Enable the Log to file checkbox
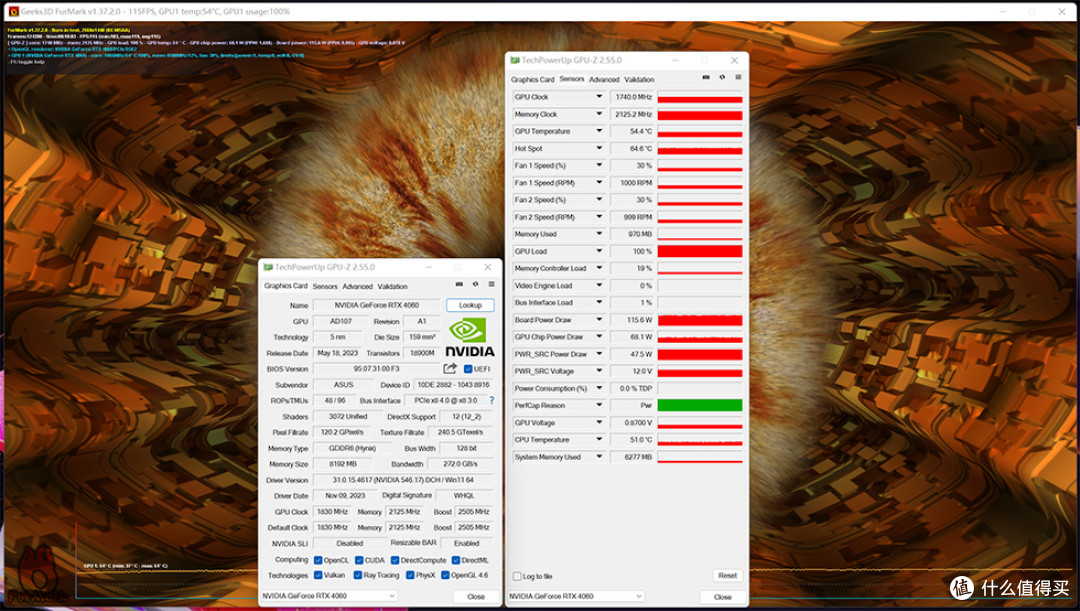The width and height of the screenshot is (1080, 611). (517, 576)
